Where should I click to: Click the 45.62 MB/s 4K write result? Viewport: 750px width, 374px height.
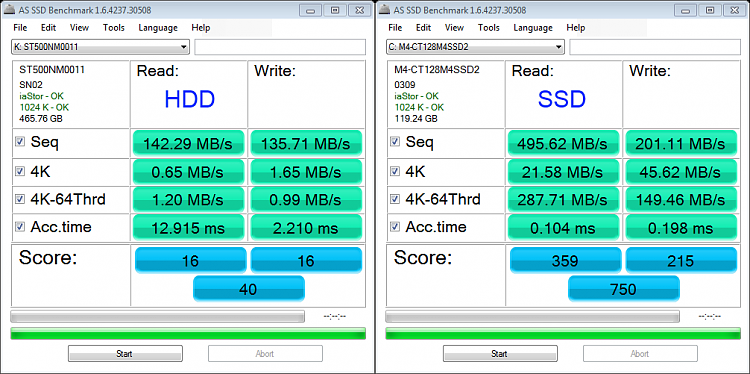point(681,172)
